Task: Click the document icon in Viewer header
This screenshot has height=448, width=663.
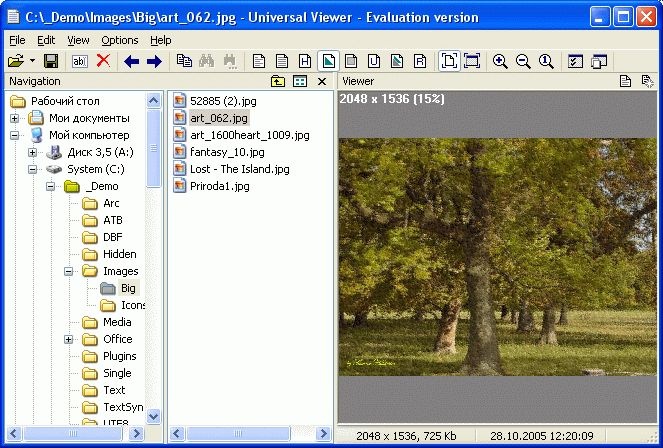Action: (625, 81)
